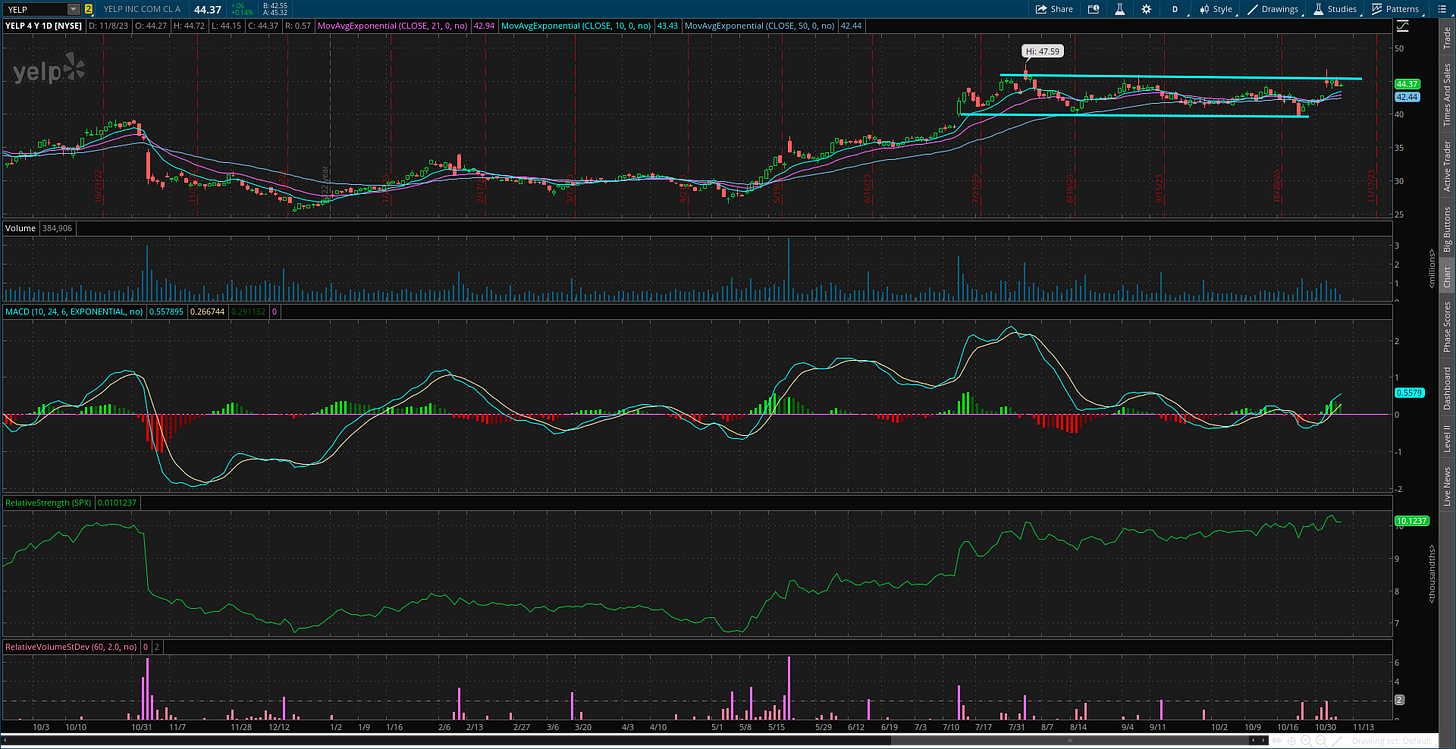Open the chart snapshot clock icon
This screenshot has width=1456, height=749.
pos(1093,9)
